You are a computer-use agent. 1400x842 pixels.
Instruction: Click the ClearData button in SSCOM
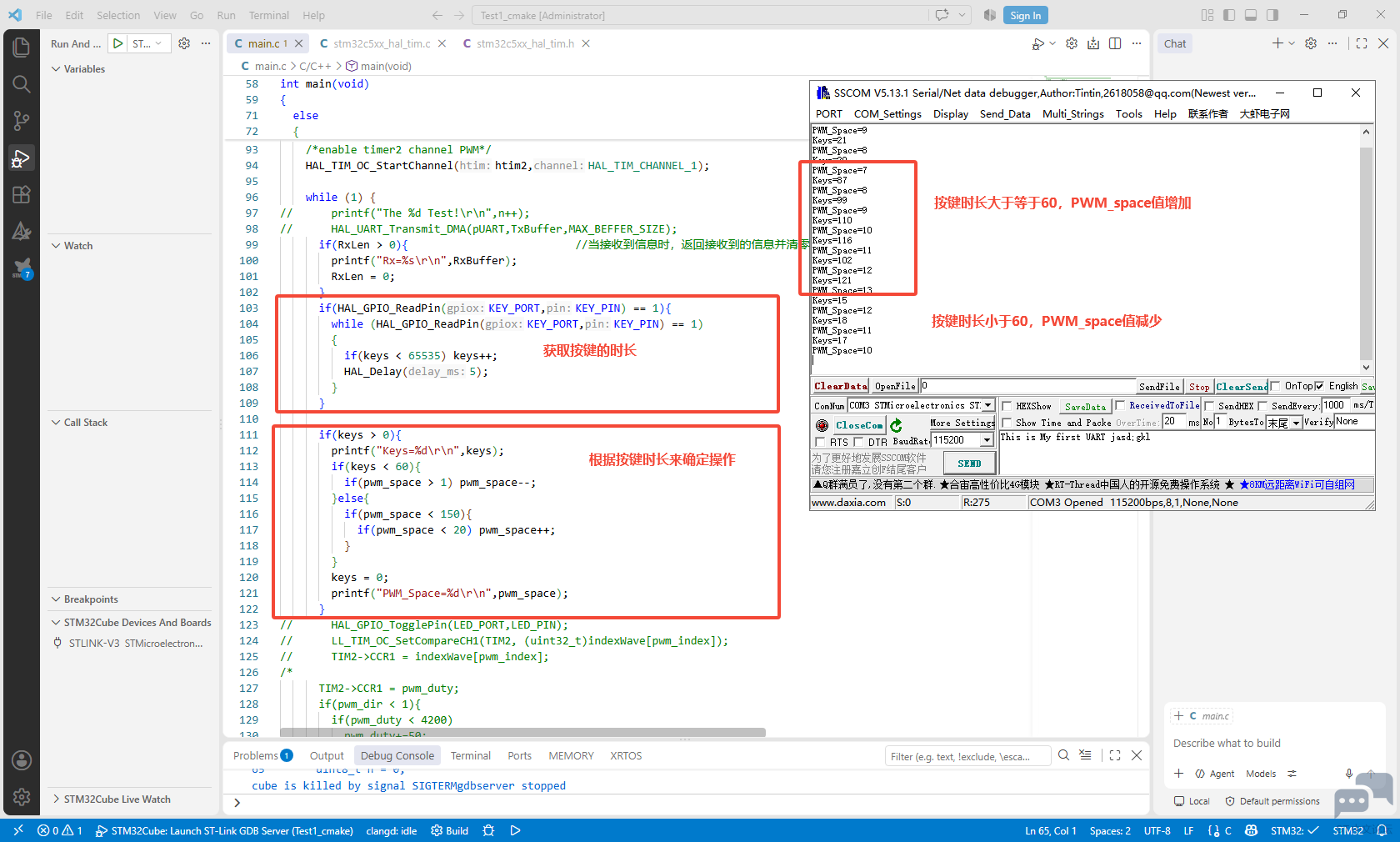click(x=841, y=386)
